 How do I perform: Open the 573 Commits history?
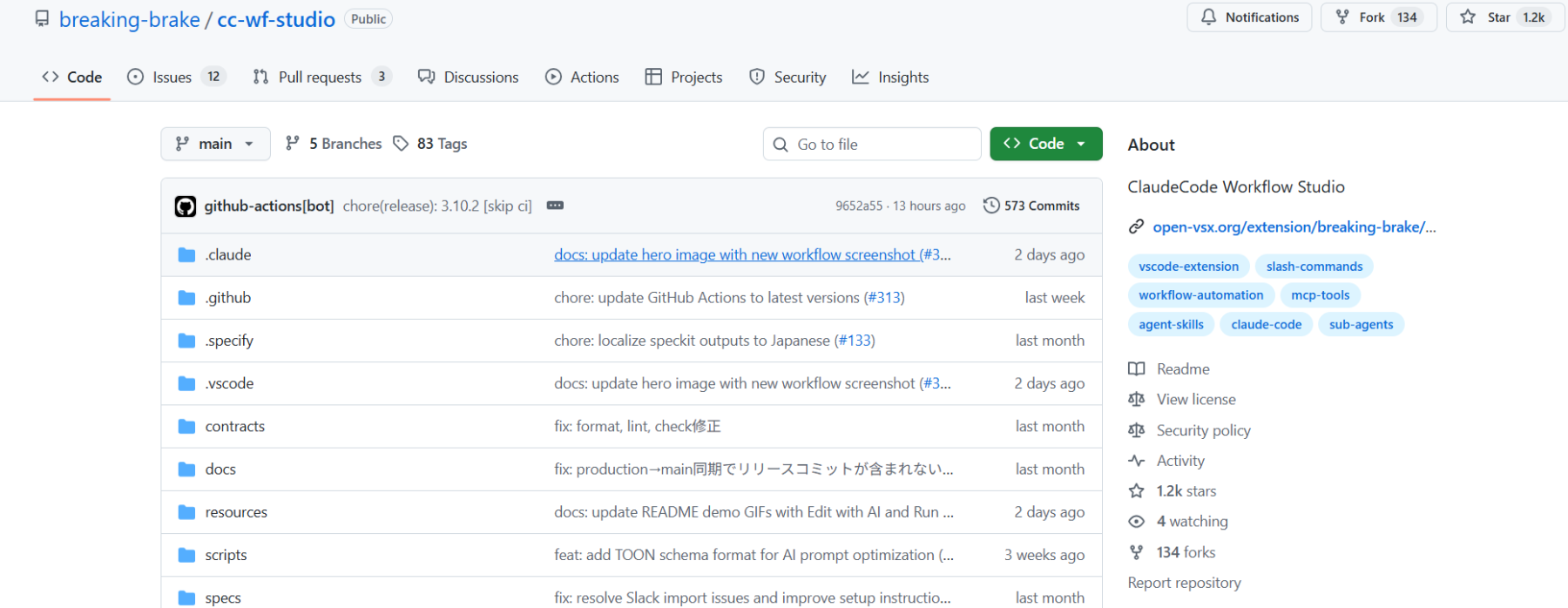point(1031,206)
